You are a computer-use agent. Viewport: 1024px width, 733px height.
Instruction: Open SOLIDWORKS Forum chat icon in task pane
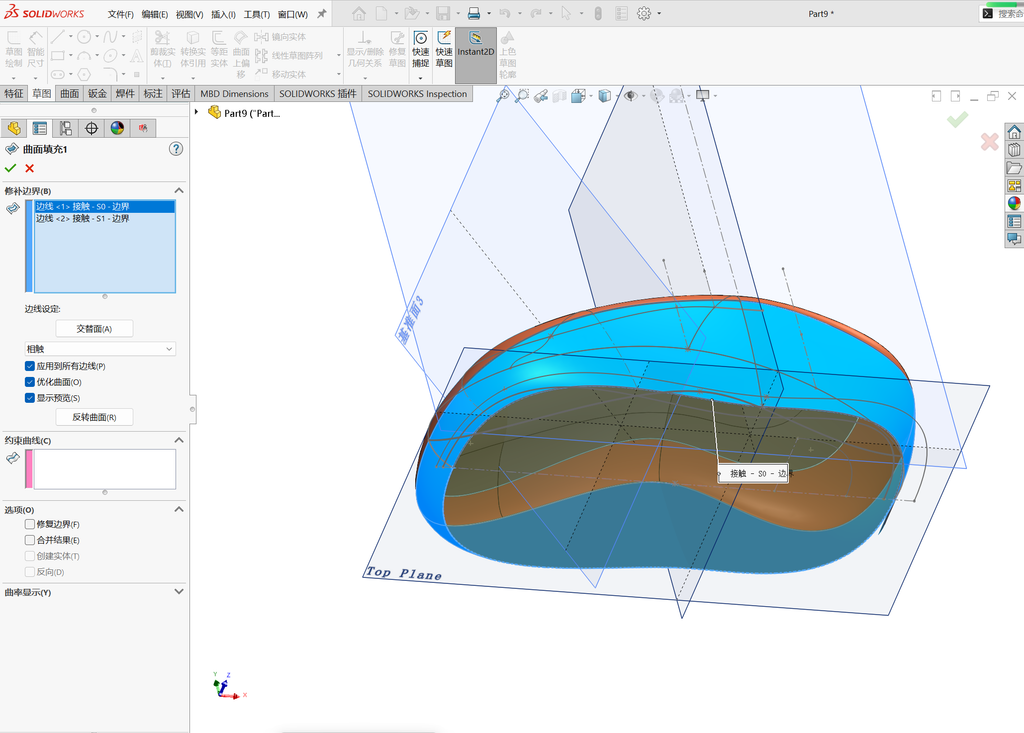pos(1014,239)
